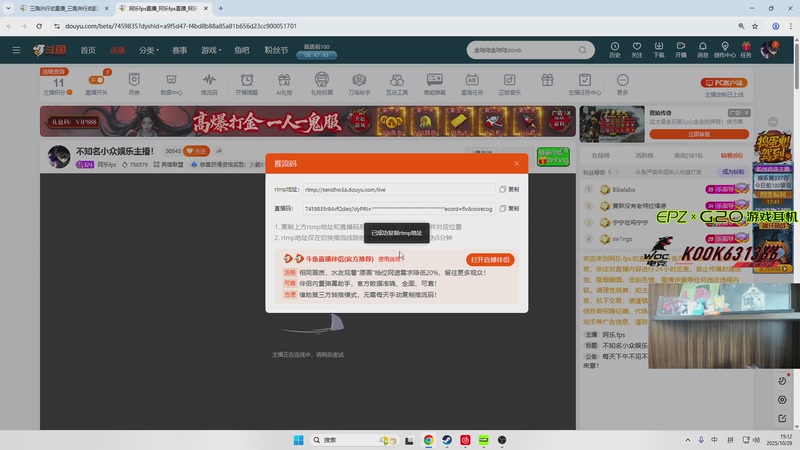The image size is (800, 450).
Task: Copy the rtmp地址 with its 复制 icon
Action: coord(509,189)
